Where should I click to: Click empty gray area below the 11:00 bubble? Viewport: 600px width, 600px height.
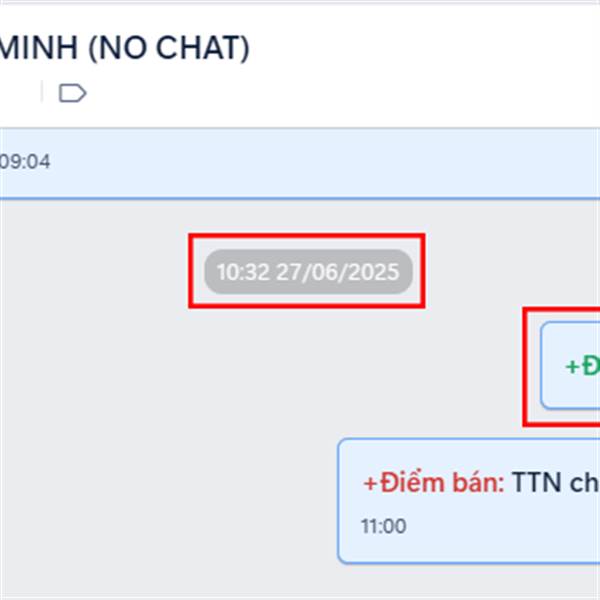point(300,581)
